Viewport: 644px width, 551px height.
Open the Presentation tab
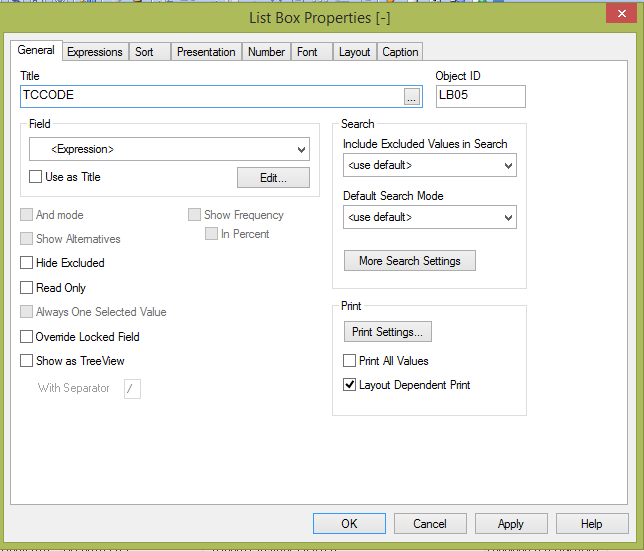coord(206,52)
